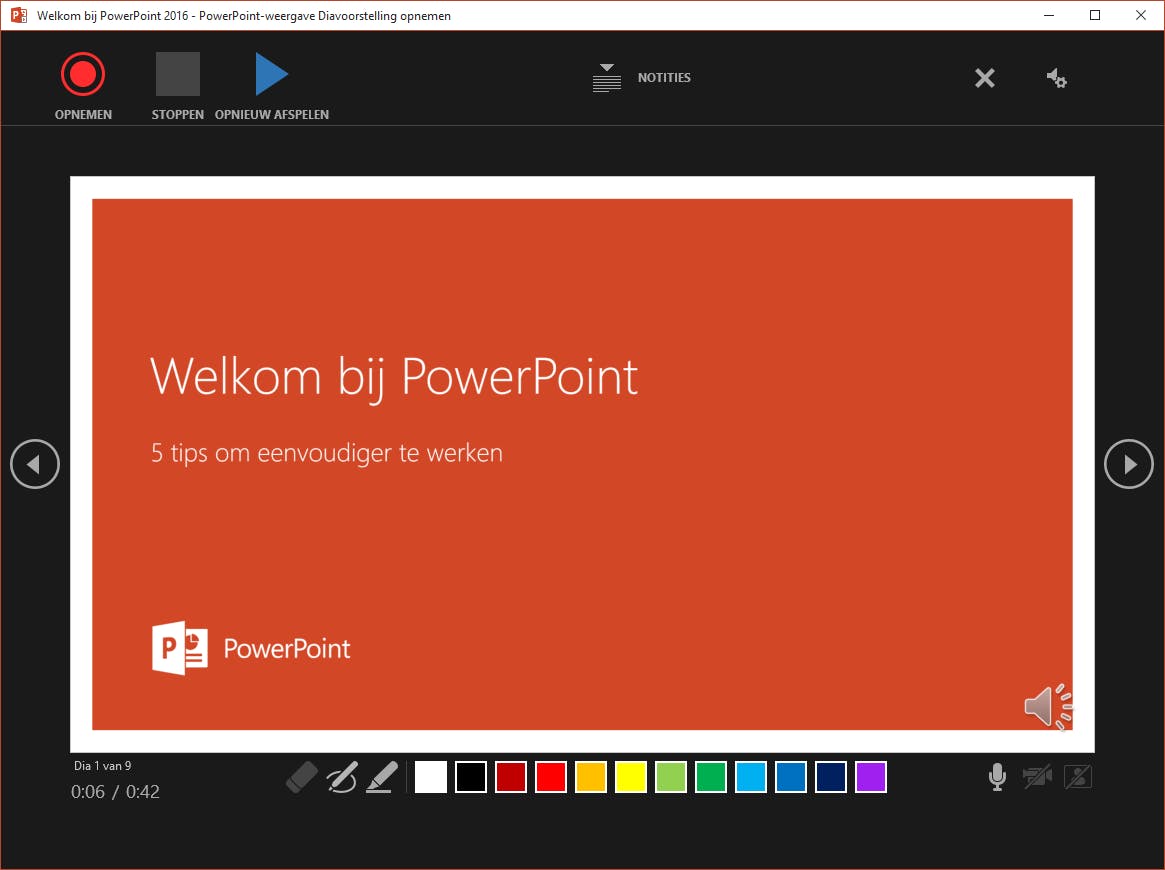
Task: Turn on the camera preview
Action: click(x=1078, y=777)
